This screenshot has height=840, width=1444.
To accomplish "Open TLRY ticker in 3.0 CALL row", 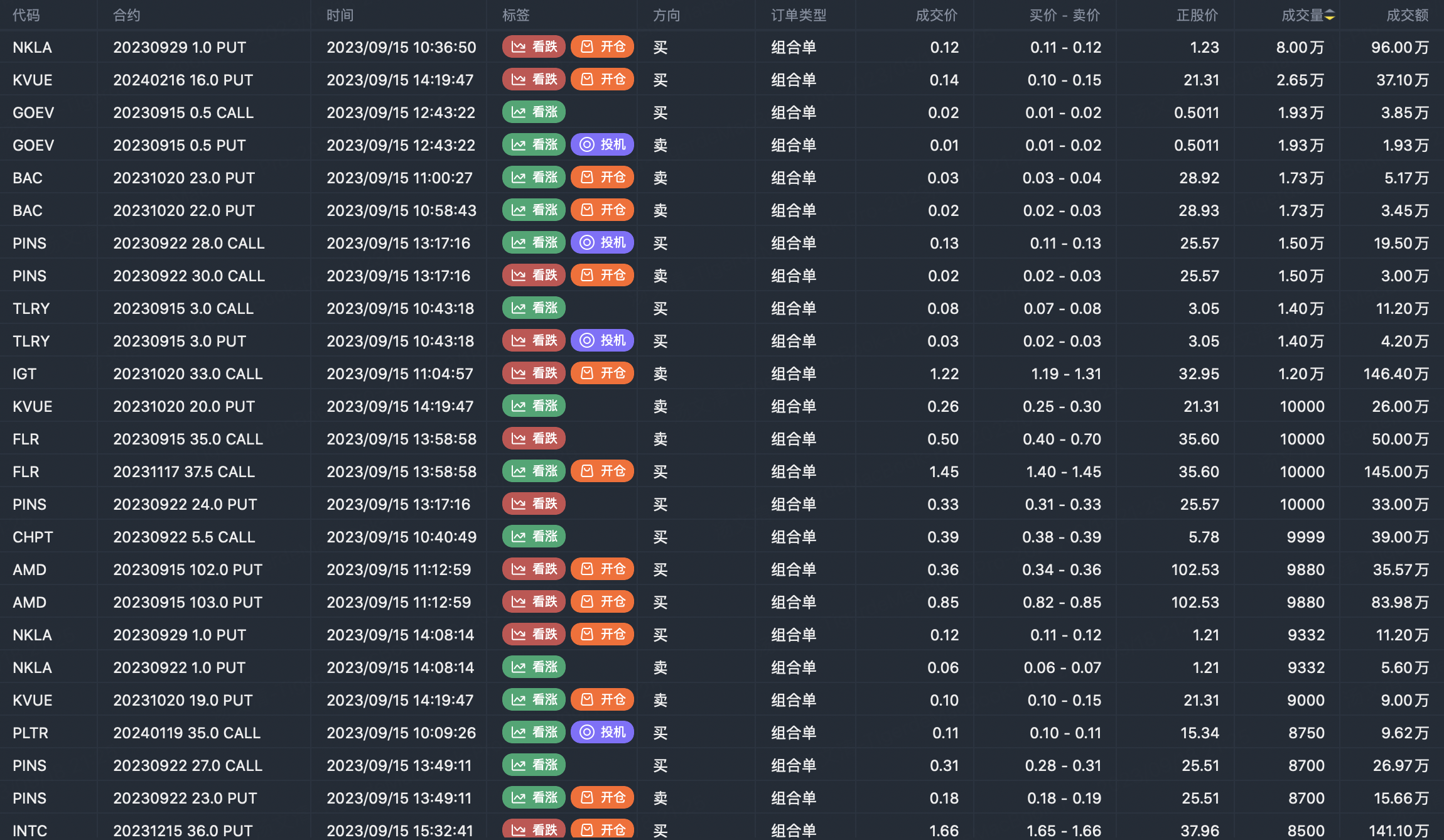I will (x=31, y=308).
